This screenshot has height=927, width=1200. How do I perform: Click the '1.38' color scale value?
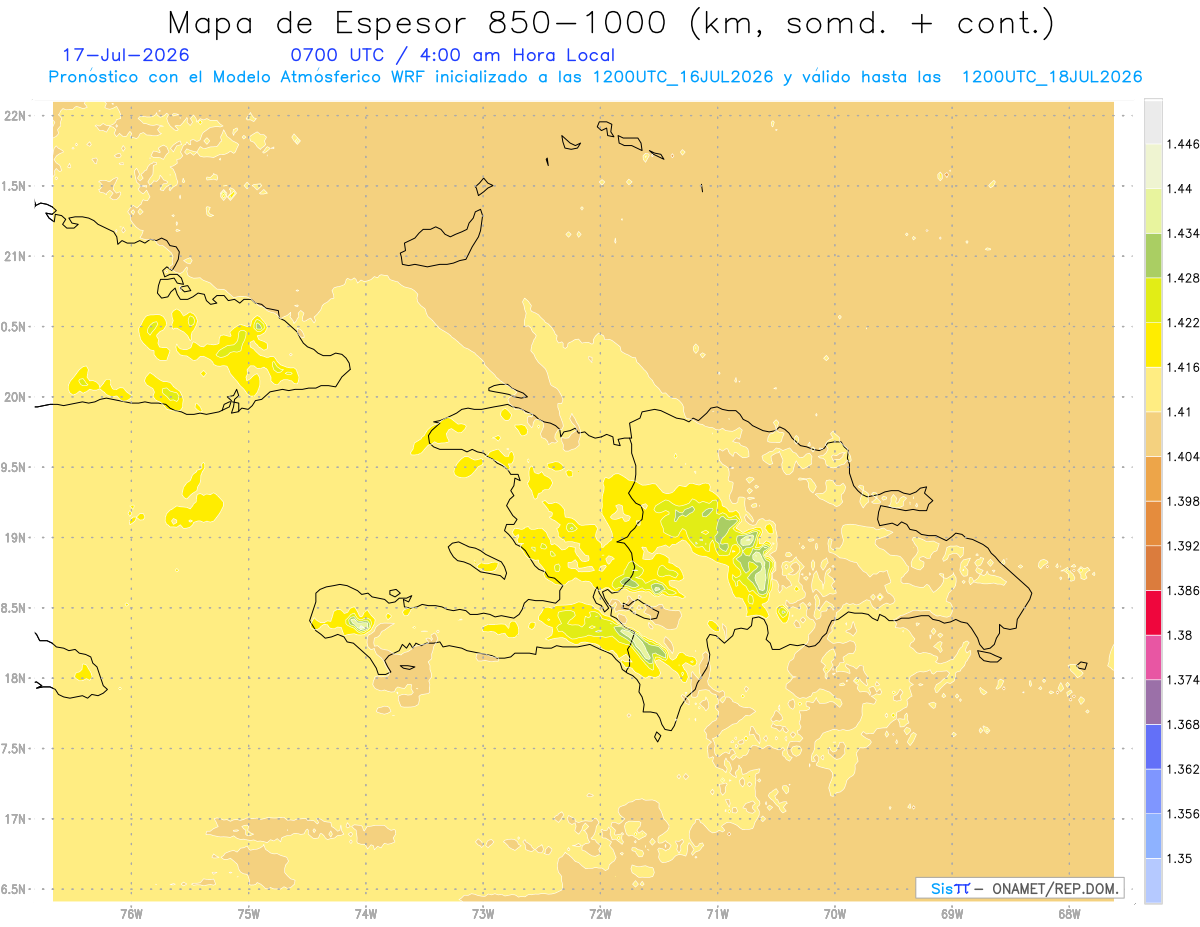point(1180,635)
